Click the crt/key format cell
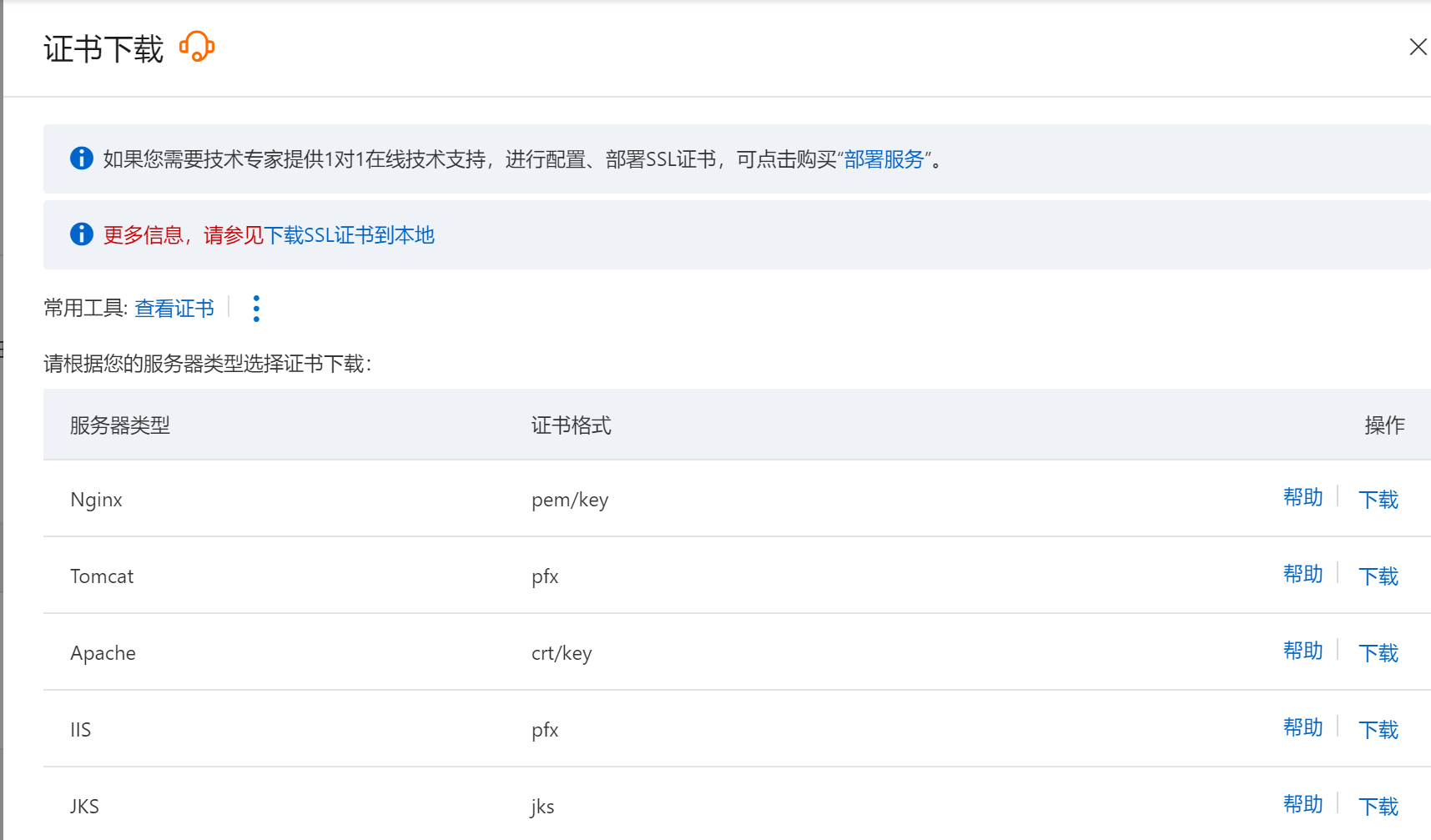 coord(562,653)
